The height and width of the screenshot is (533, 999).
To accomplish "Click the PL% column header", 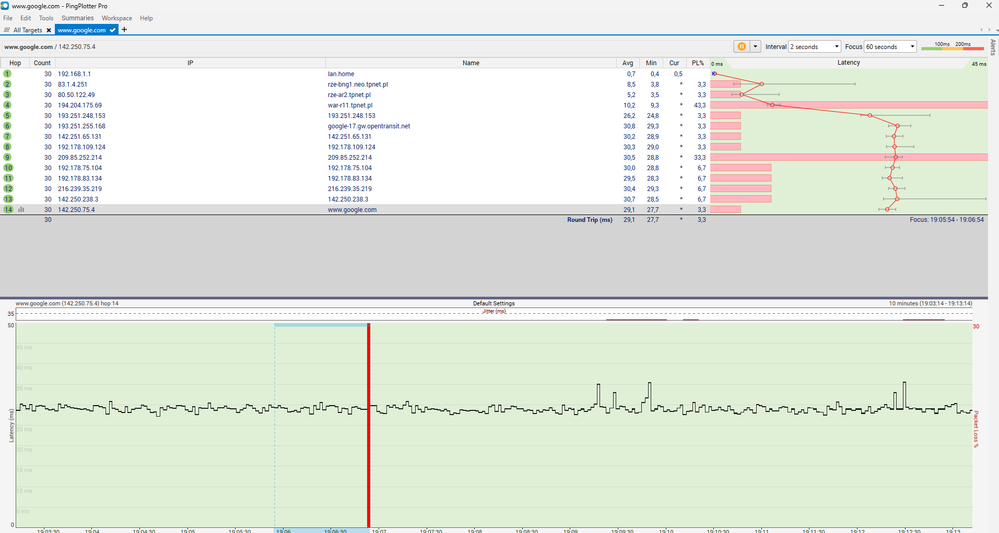I will (x=699, y=63).
